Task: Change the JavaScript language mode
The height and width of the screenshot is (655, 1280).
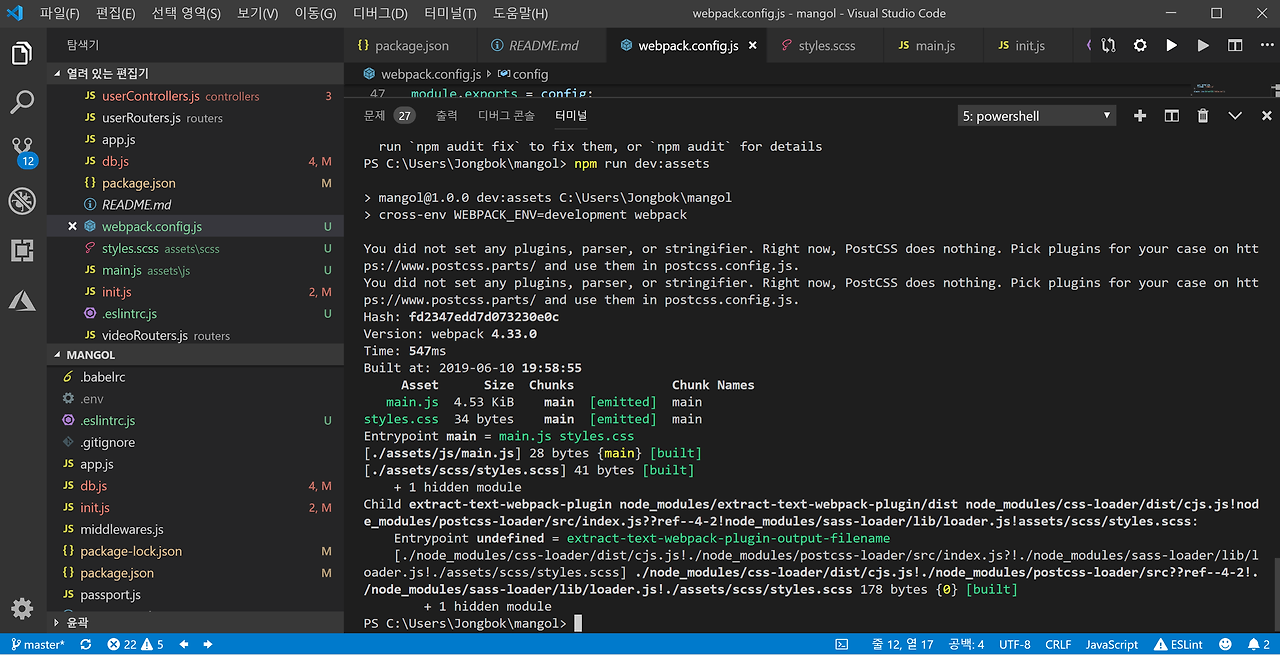Action: point(1112,645)
